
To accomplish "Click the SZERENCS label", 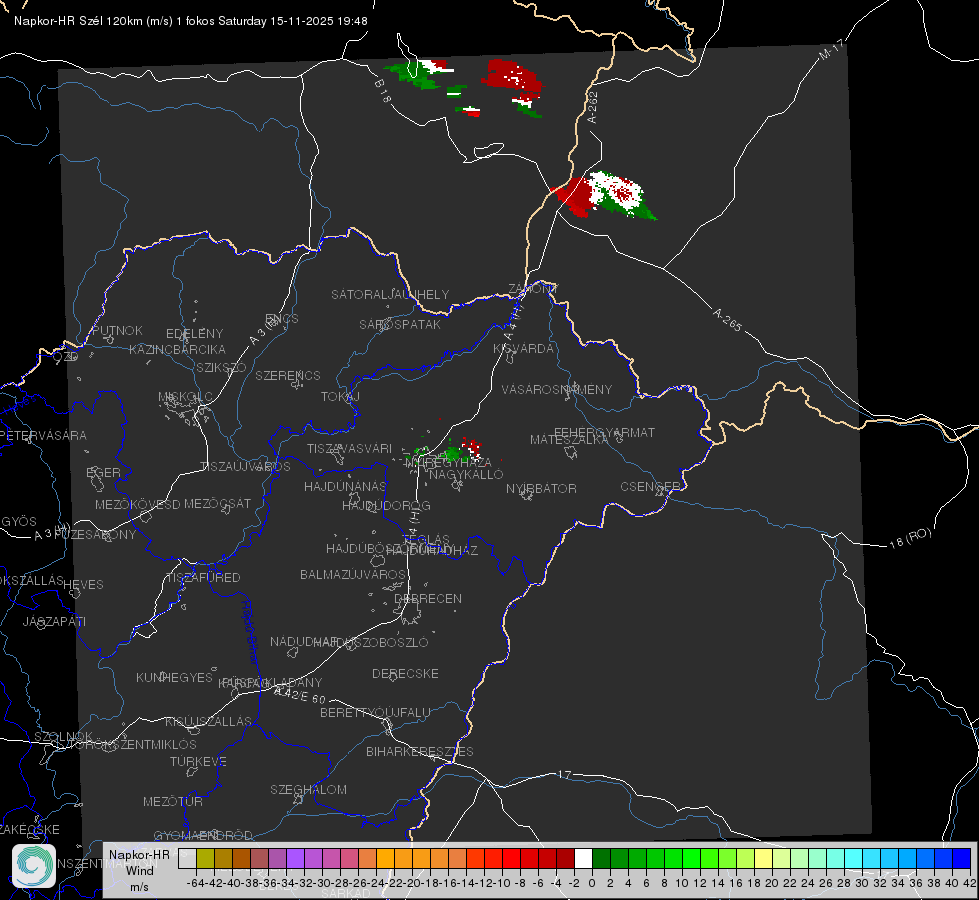I will [288, 375].
